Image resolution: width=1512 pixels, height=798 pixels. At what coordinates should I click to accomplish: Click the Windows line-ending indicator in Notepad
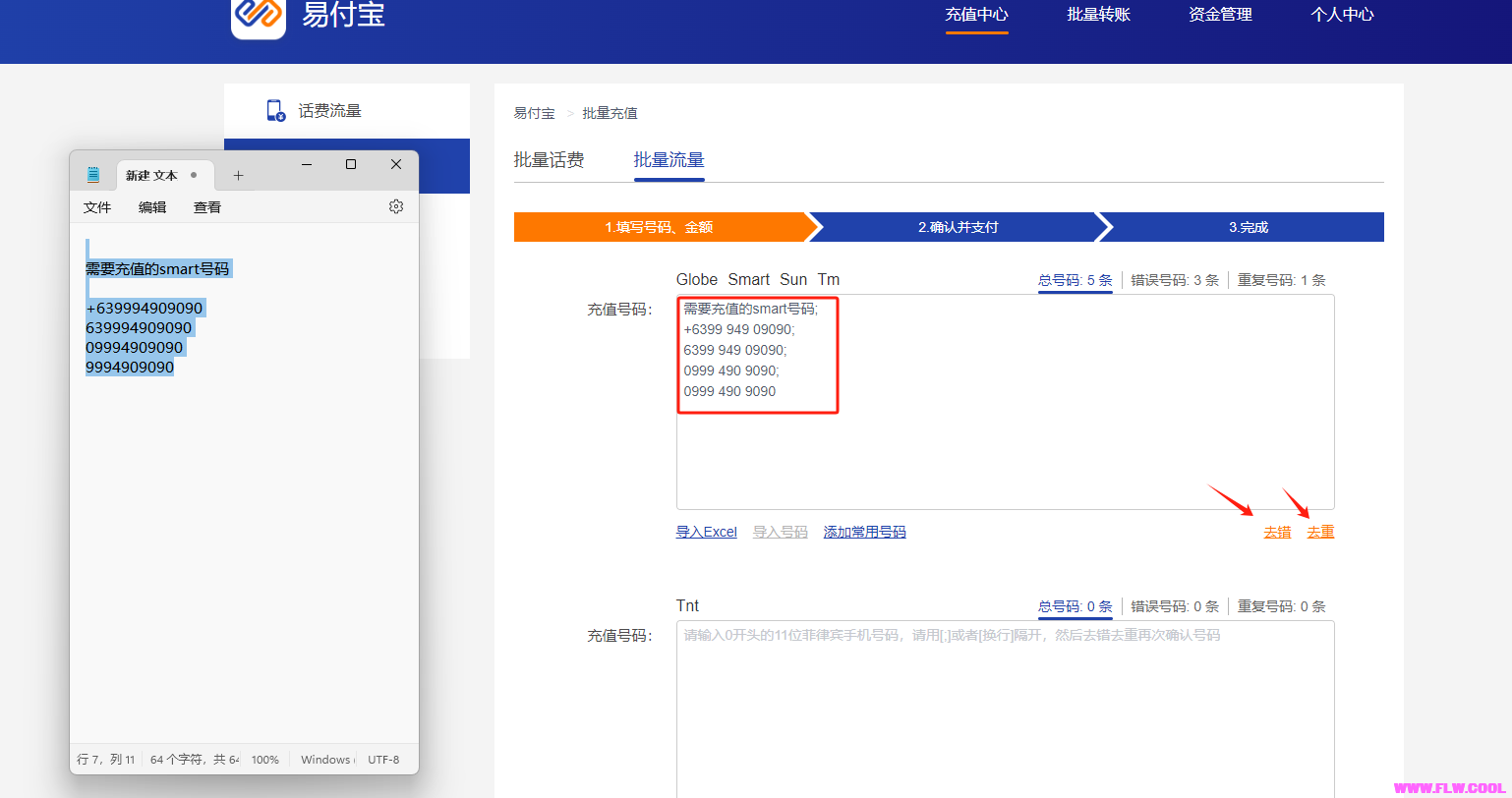(x=326, y=760)
